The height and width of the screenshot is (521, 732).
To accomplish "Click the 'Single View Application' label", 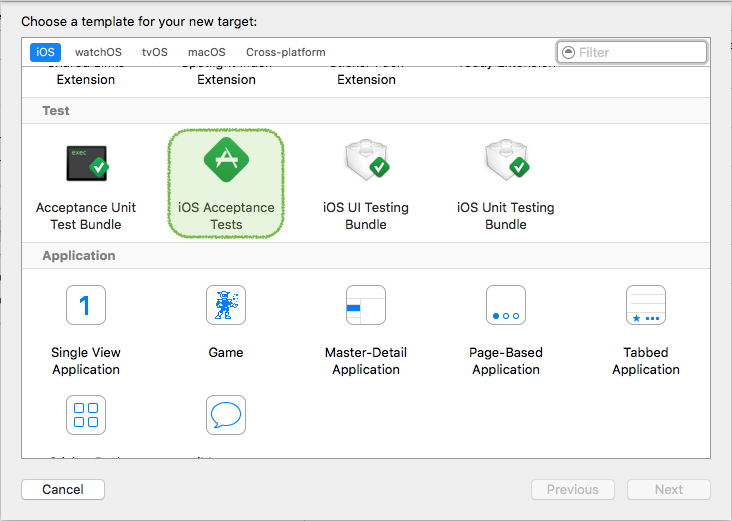I will point(86,361).
